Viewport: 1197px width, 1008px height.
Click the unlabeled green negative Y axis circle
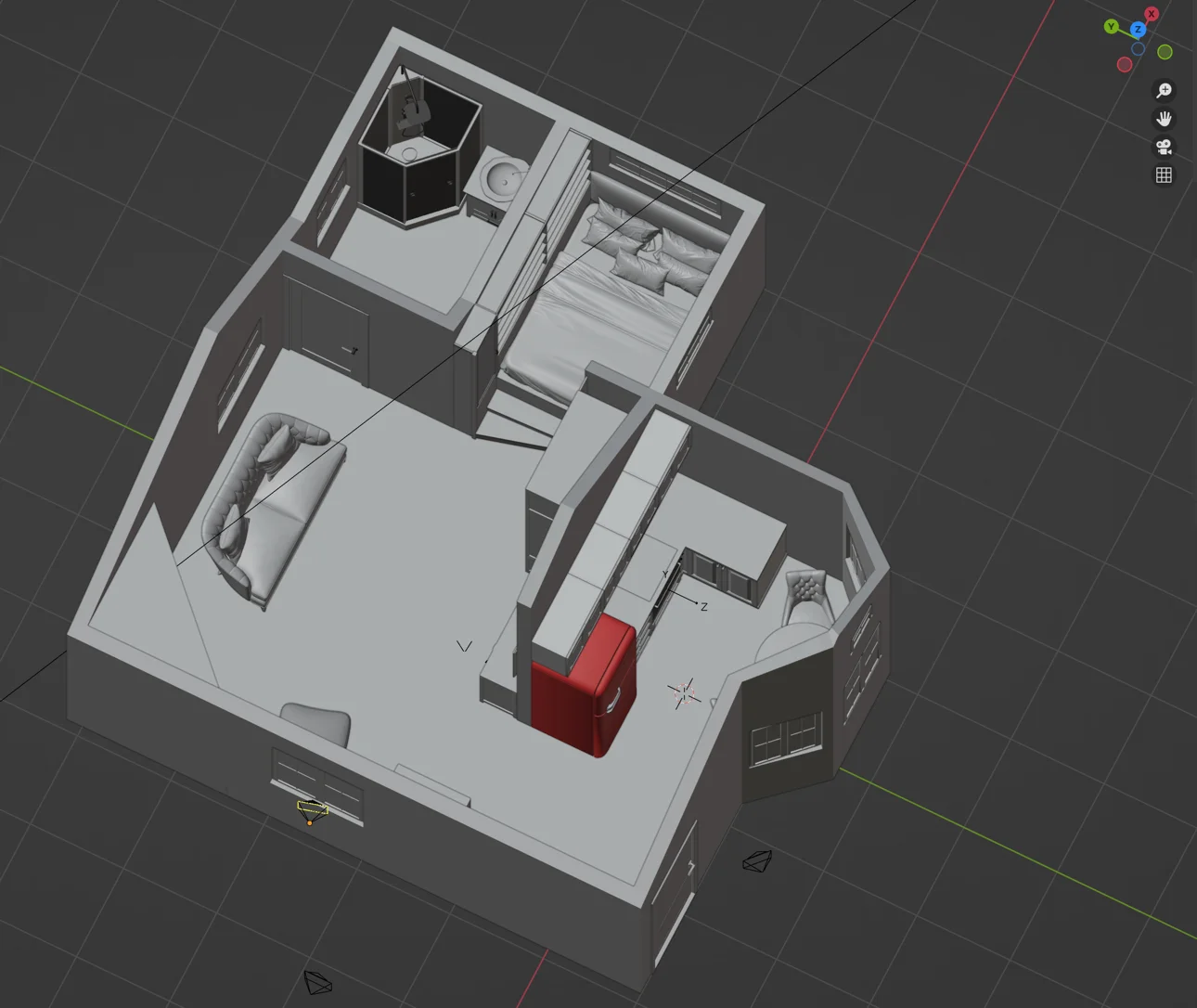(x=1165, y=52)
